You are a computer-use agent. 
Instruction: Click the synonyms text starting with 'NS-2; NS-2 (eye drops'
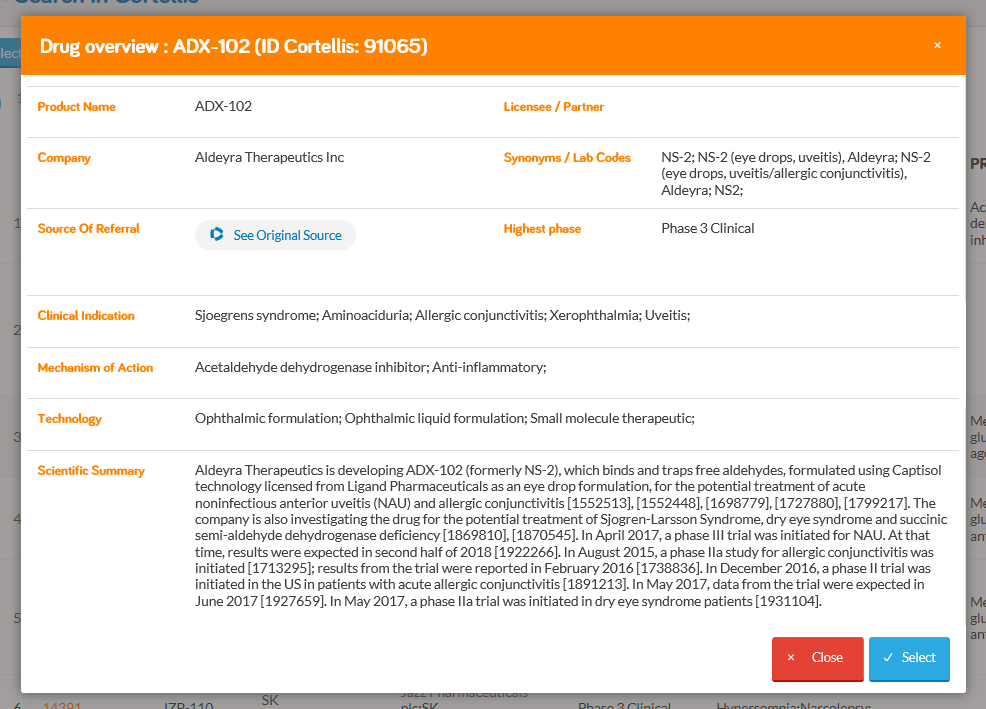[x=796, y=174]
